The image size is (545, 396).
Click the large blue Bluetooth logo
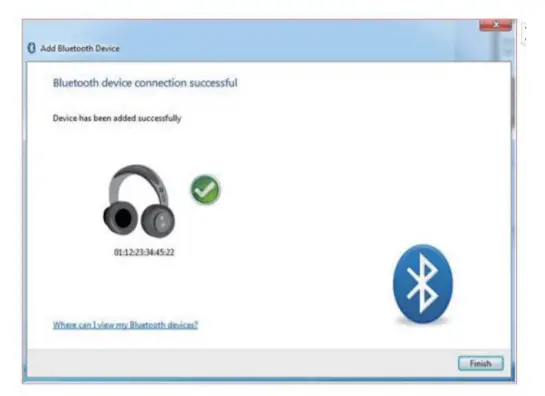[x=423, y=284]
